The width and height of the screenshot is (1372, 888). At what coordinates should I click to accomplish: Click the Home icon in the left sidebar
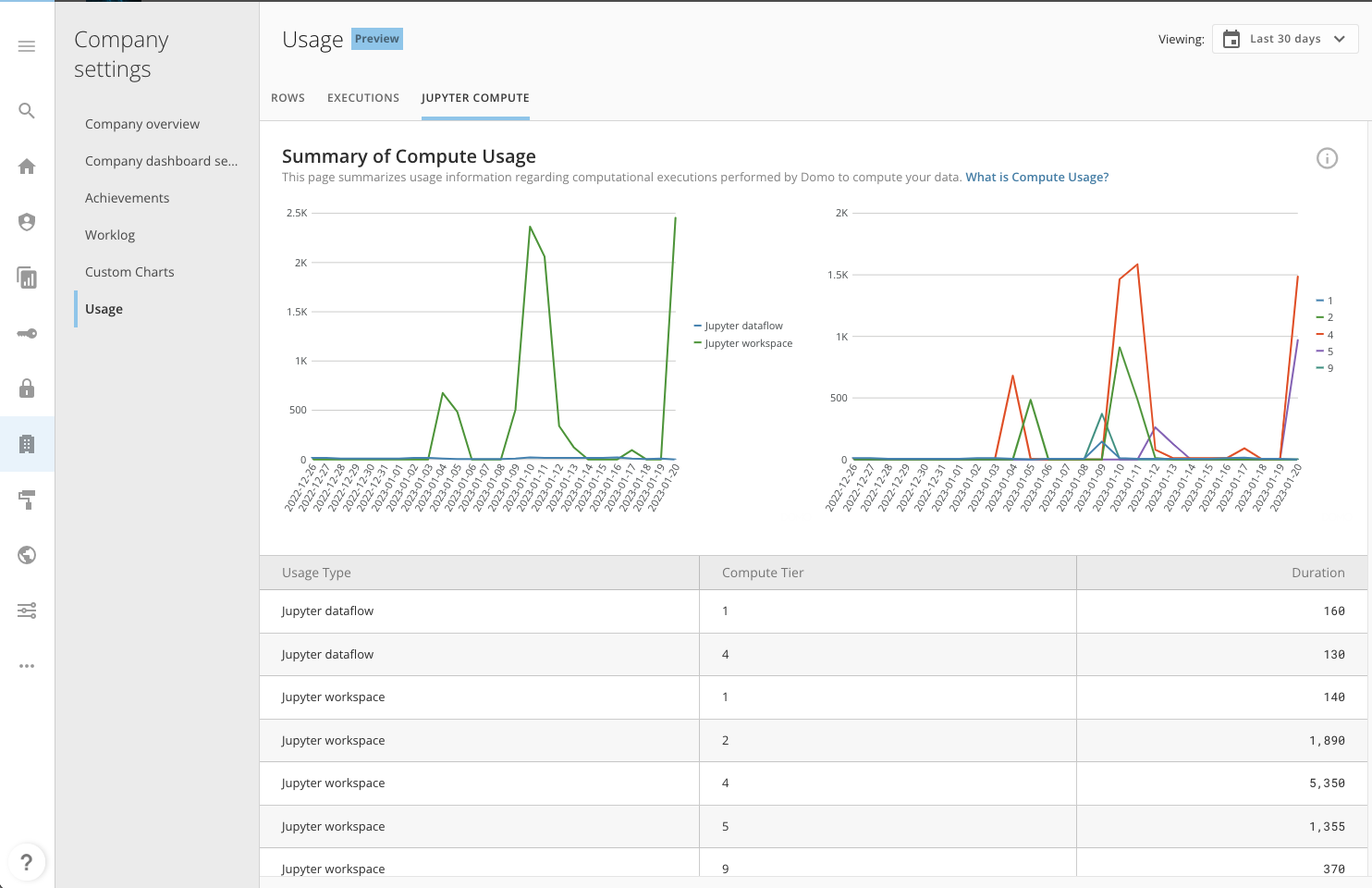(26, 166)
